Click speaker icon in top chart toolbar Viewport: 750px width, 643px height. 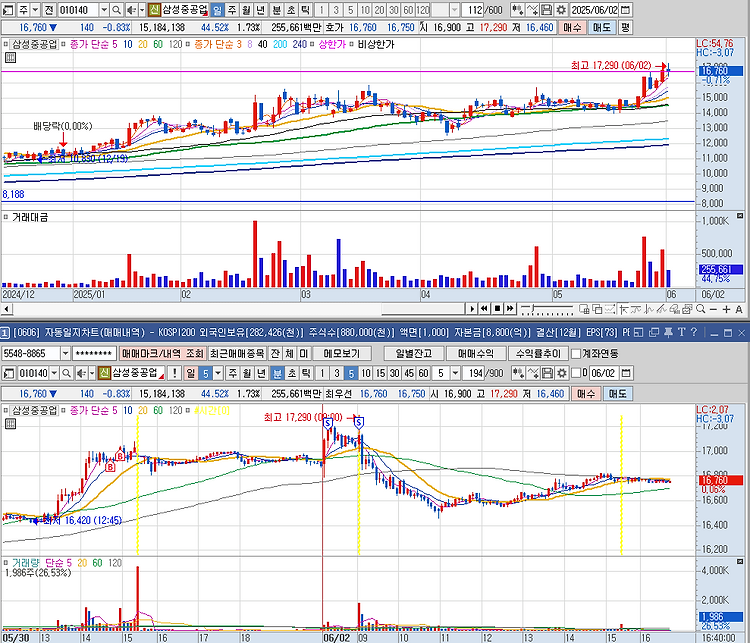coord(131,10)
